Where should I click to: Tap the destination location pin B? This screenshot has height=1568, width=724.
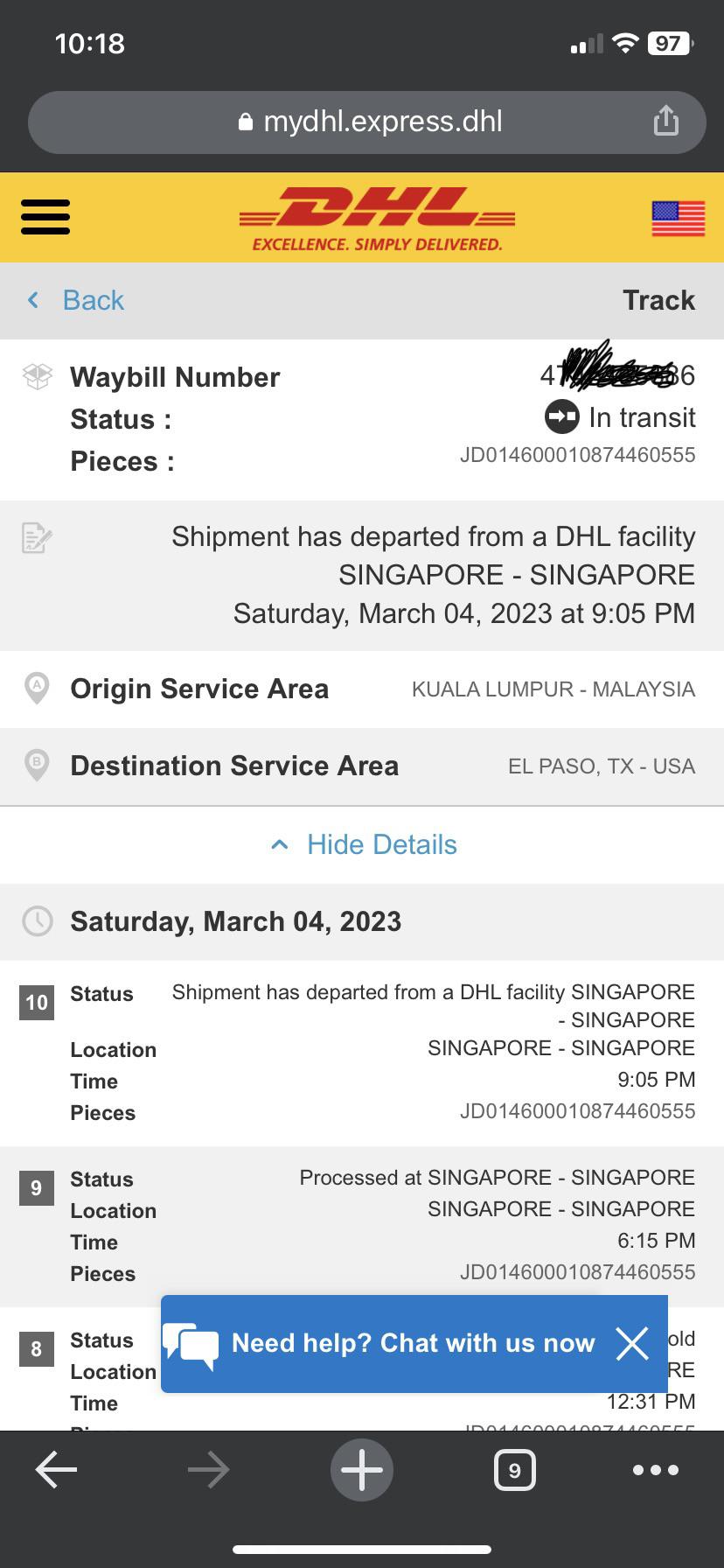(x=37, y=766)
